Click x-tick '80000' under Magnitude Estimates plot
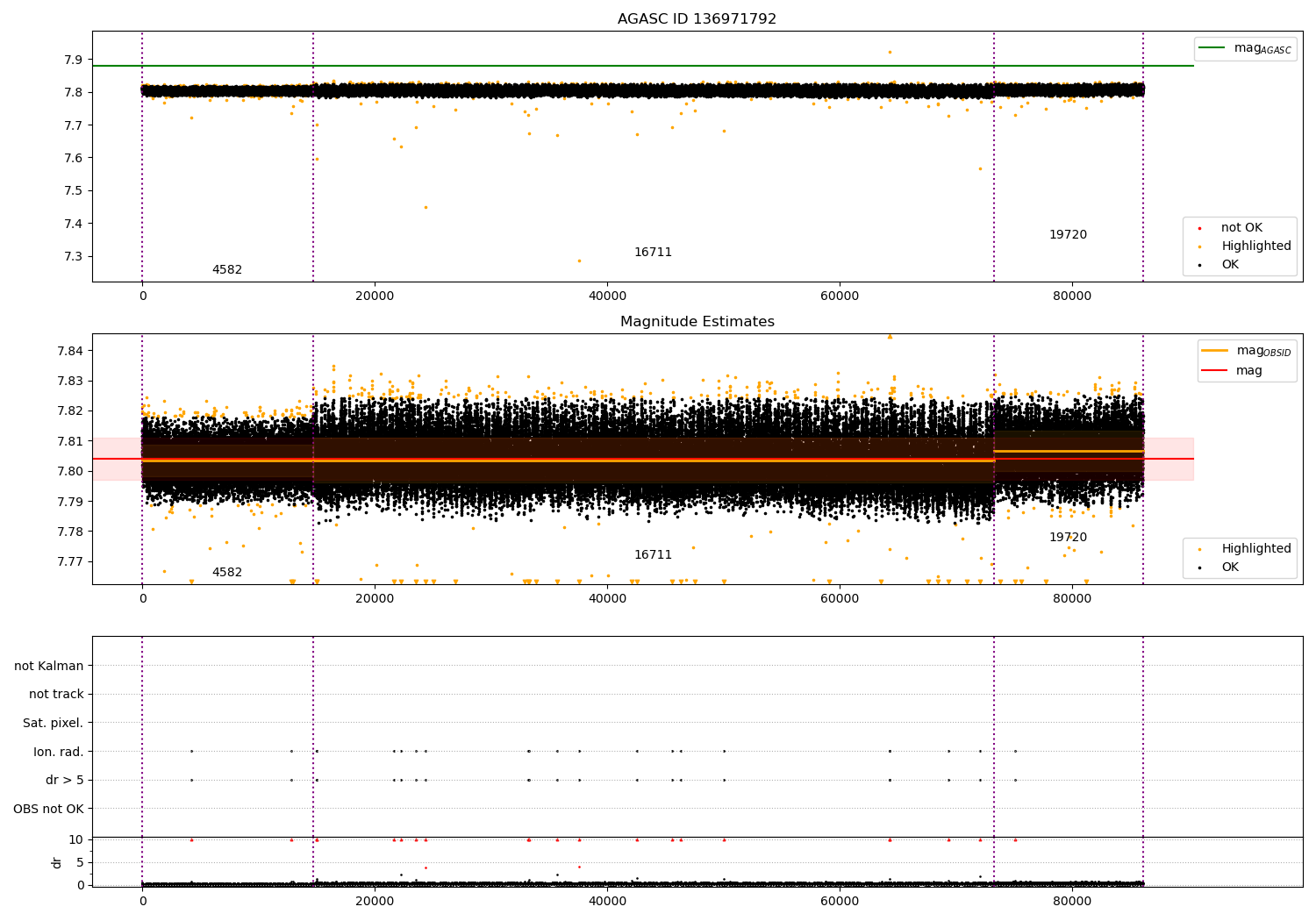The height and width of the screenshot is (921, 1316). pos(1072,599)
